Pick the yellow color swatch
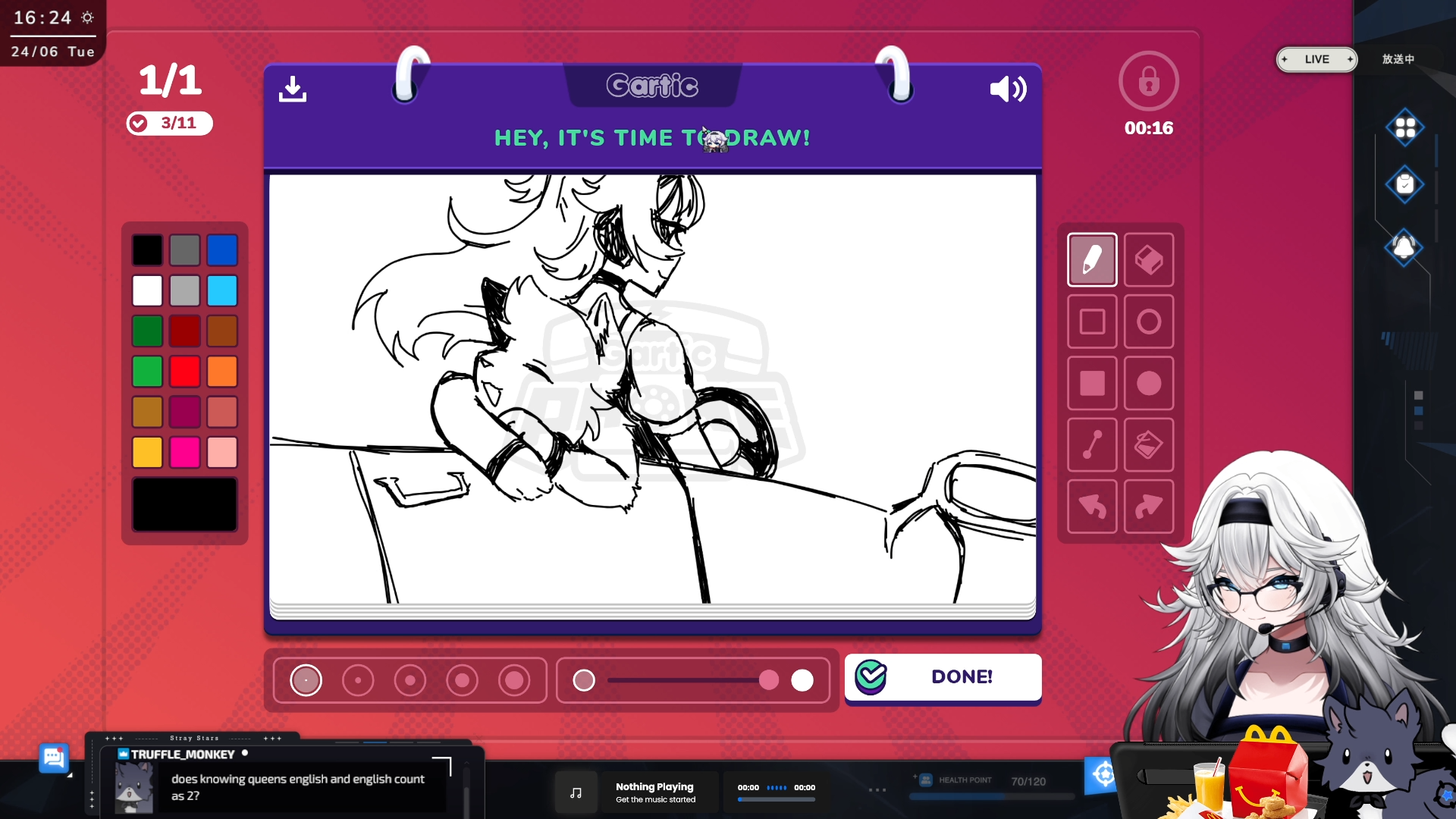The height and width of the screenshot is (819, 1456). (x=147, y=453)
